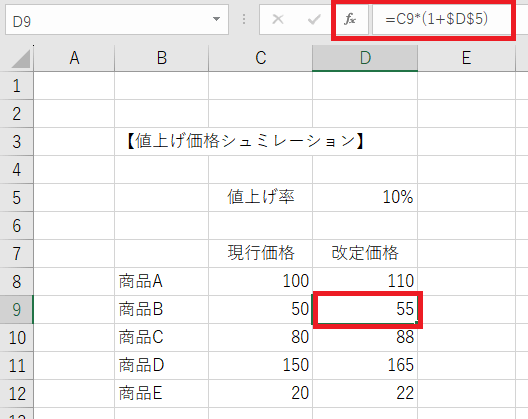Select row 1 header
This screenshot has height=419, width=528.
[16, 86]
